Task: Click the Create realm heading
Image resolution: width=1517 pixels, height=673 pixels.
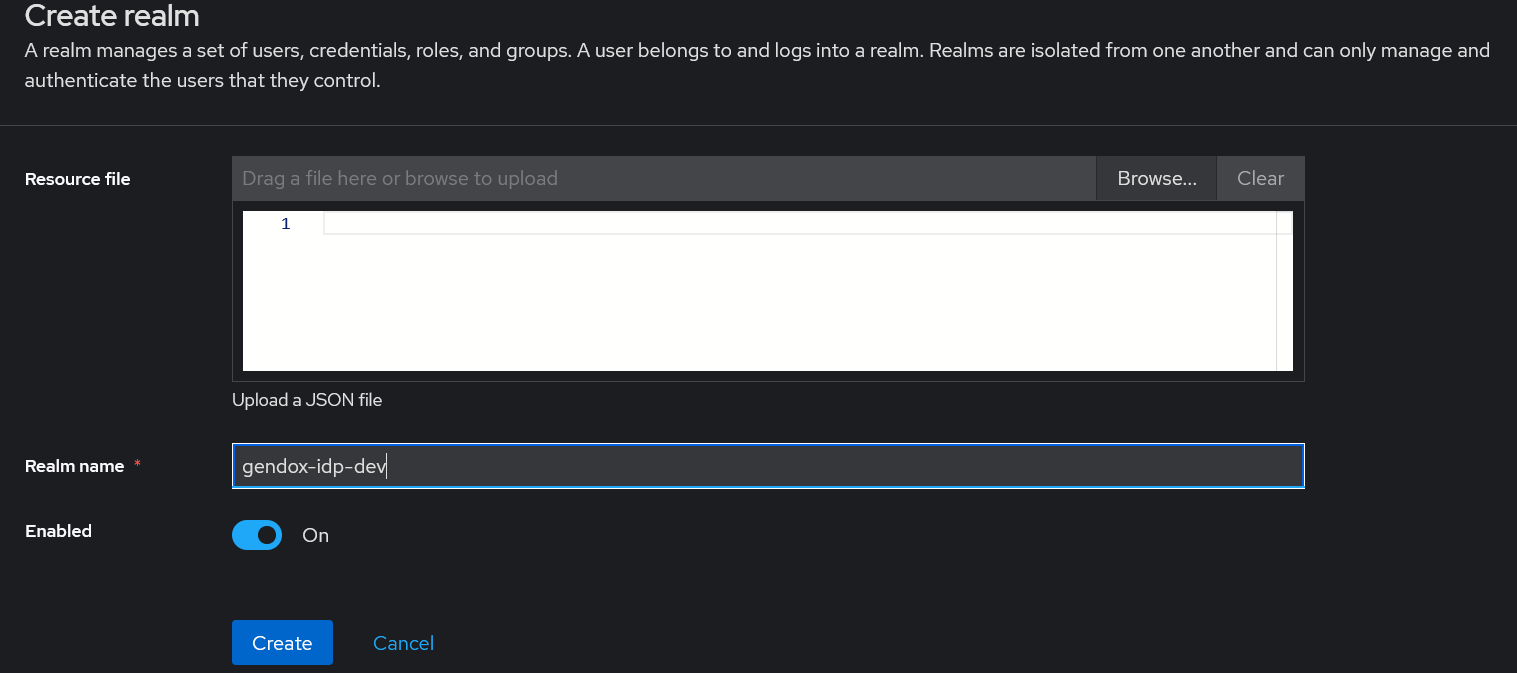Action: pos(112,16)
